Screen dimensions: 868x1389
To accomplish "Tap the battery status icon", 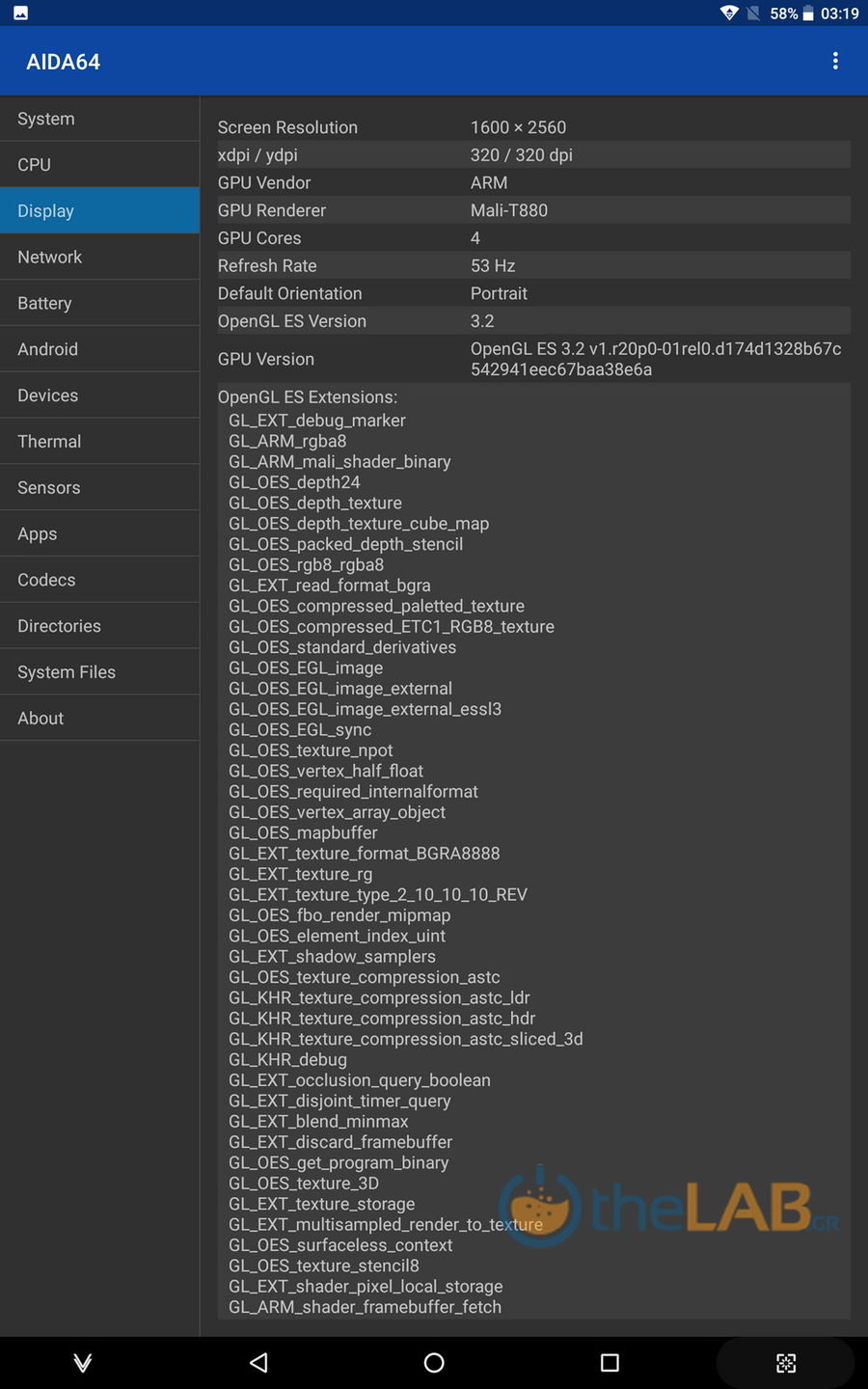I will pos(808,14).
